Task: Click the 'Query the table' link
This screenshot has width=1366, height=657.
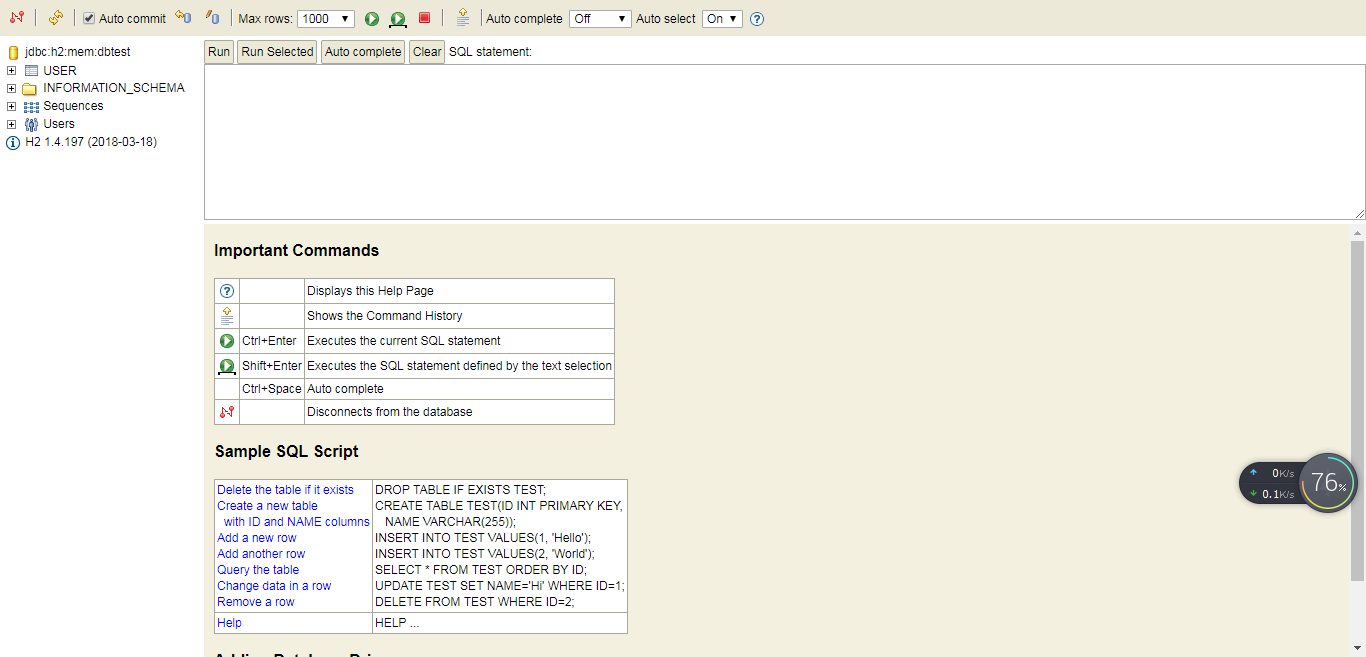Action: (258, 570)
